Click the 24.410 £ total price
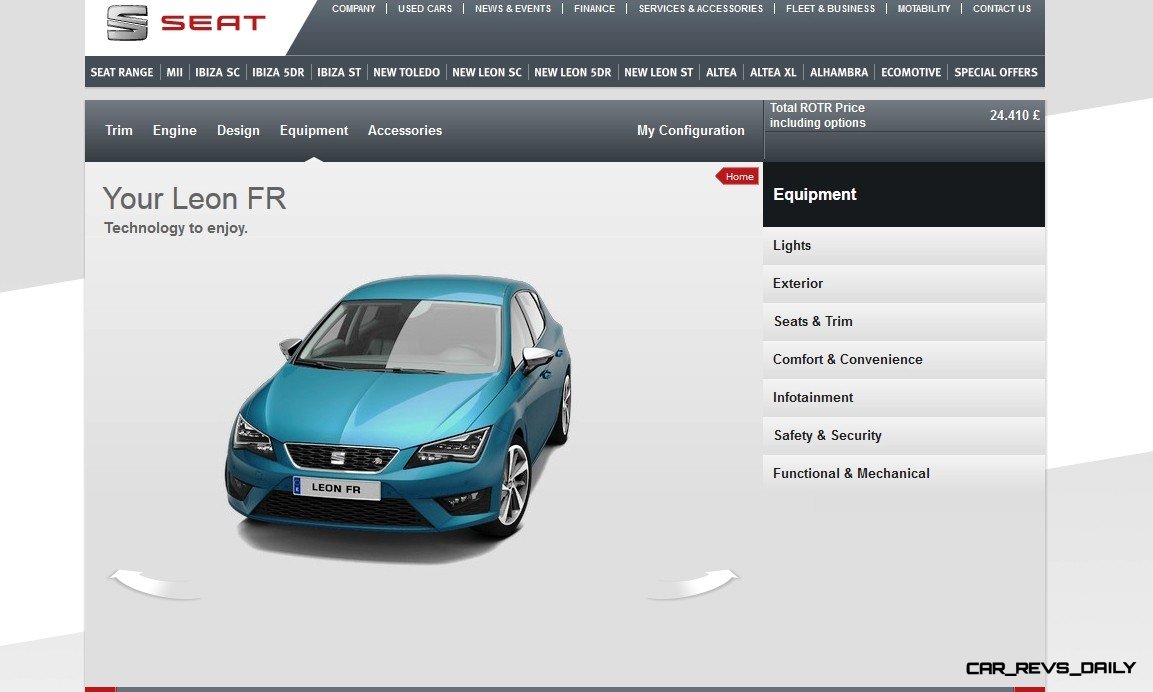Viewport: 1153px width, 692px height. pos(1014,115)
